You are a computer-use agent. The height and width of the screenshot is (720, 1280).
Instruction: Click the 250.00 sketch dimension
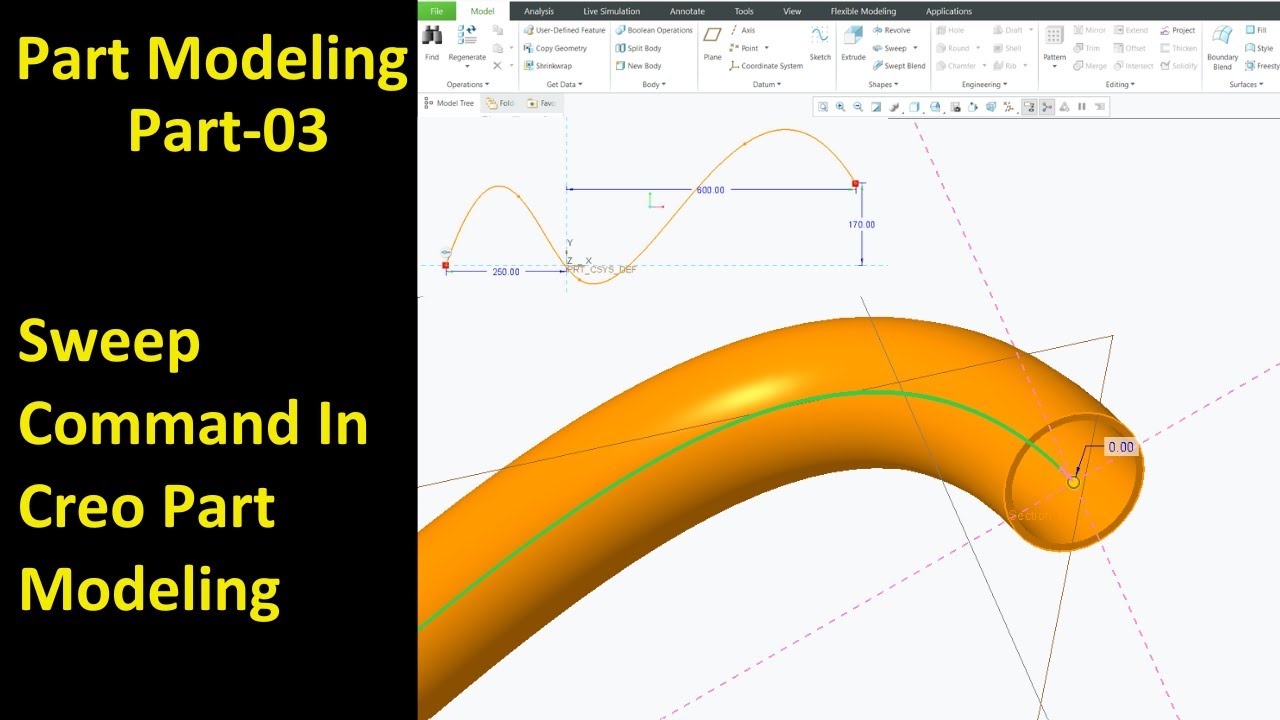506,272
